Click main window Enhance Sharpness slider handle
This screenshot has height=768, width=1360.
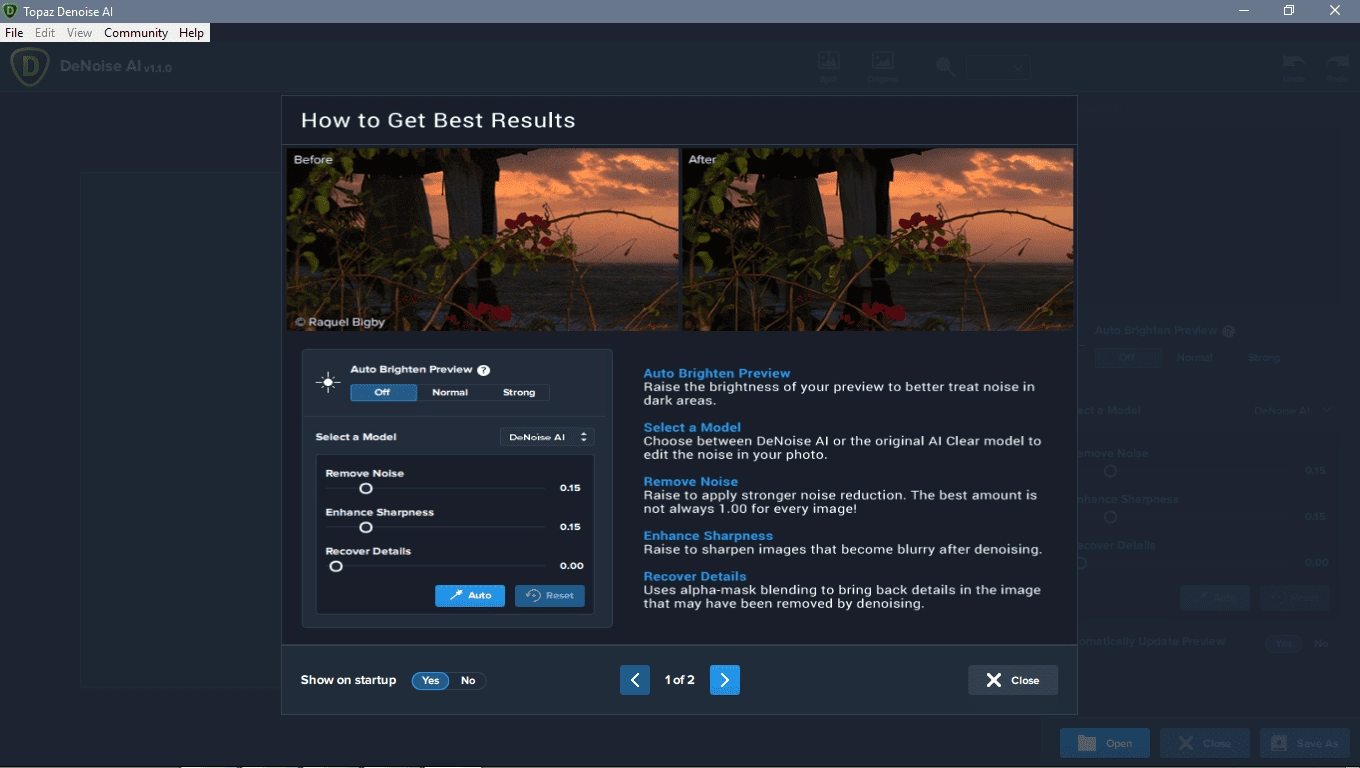pos(1110,517)
